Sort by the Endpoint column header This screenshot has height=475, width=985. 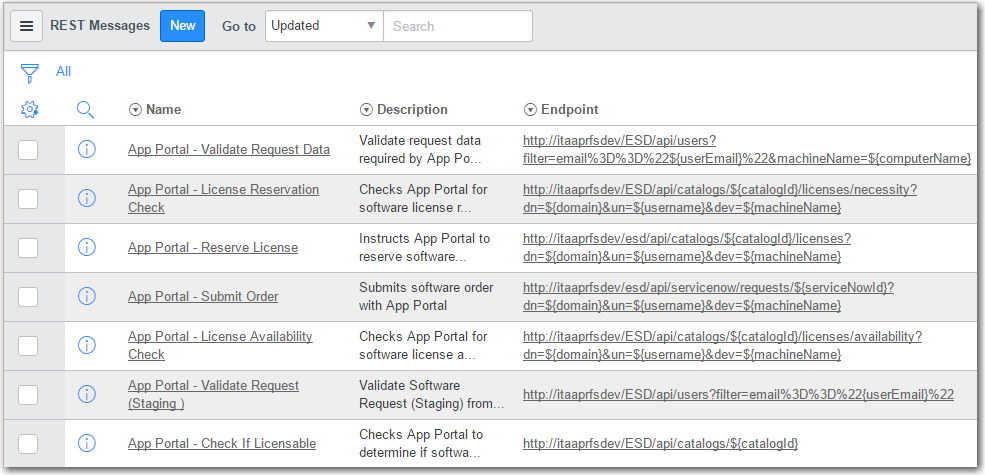pyautogui.click(x=570, y=109)
